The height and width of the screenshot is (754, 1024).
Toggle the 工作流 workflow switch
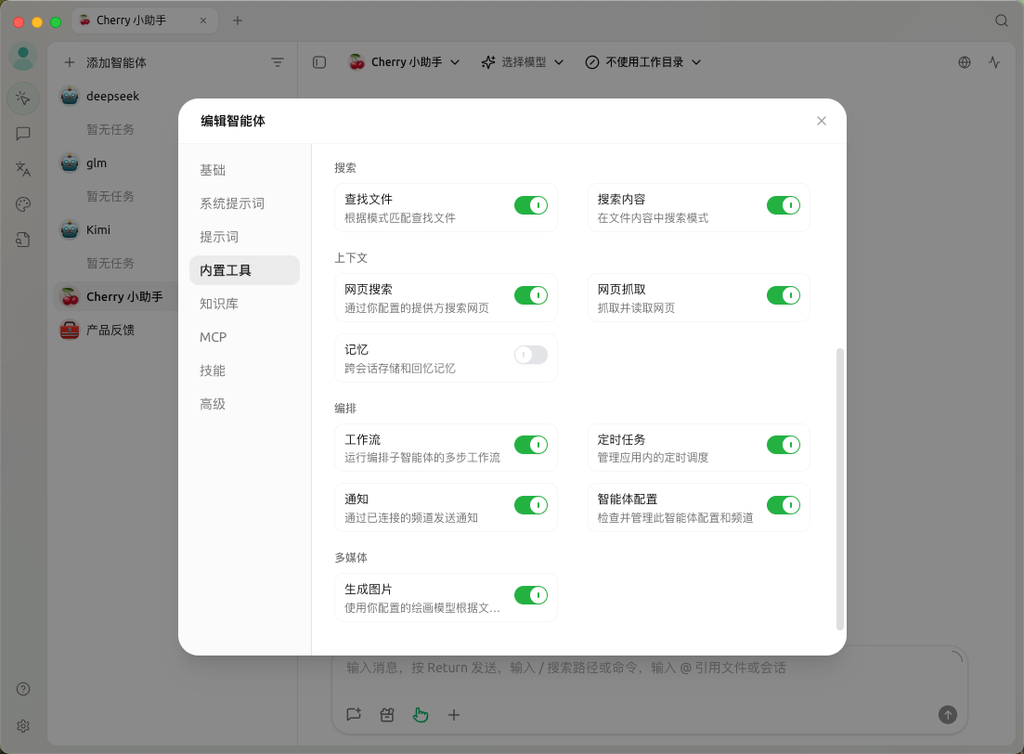coord(530,445)
